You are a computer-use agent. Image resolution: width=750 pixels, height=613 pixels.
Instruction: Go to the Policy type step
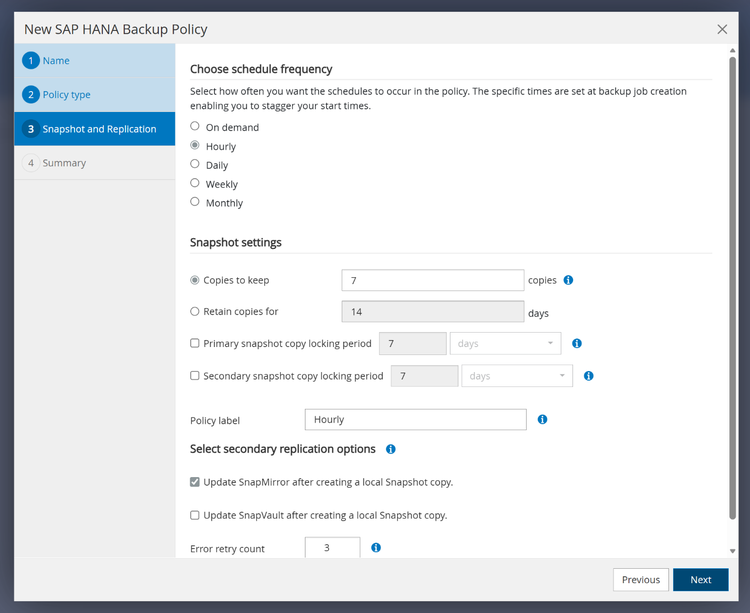95,95
